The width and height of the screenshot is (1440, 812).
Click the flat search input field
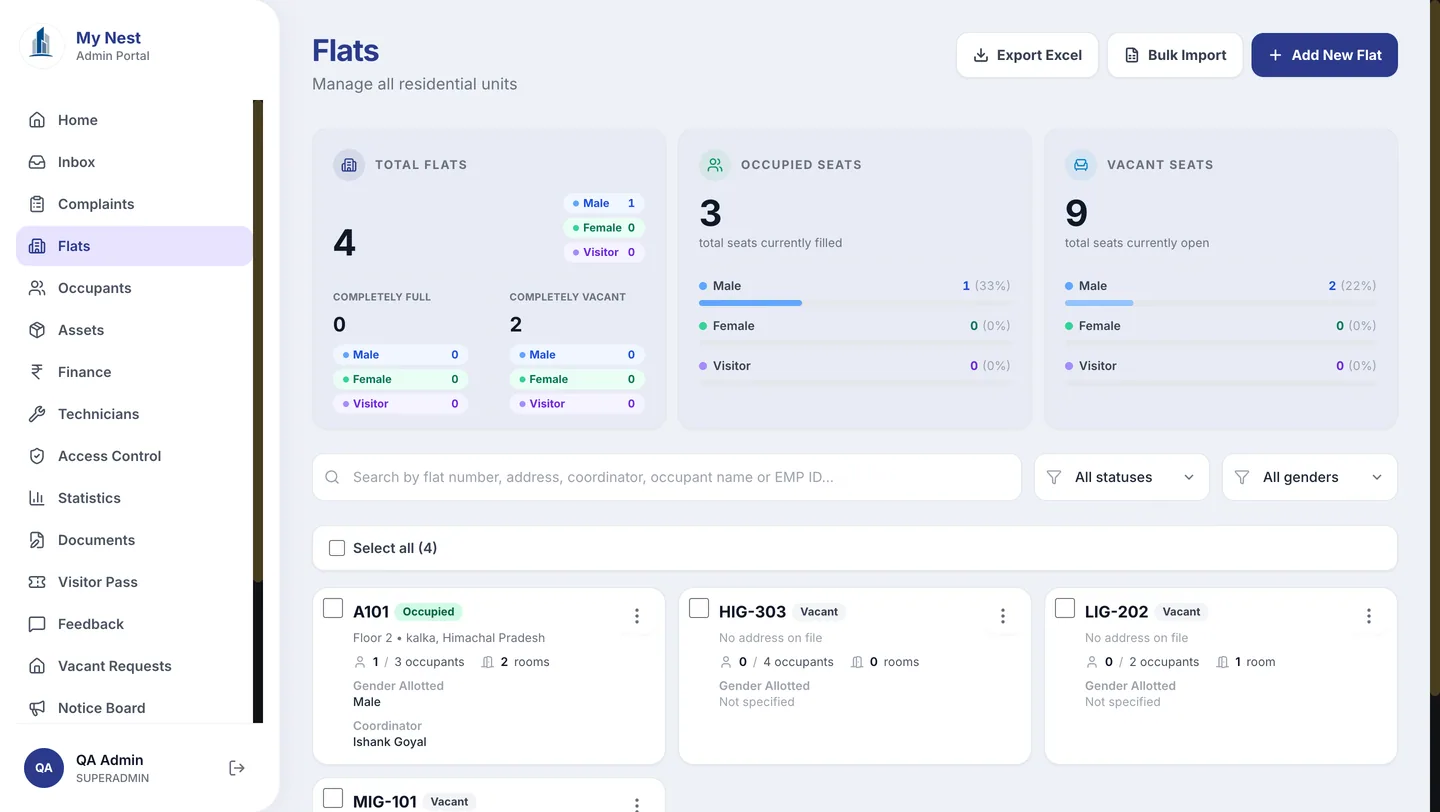click(x=667, y=478)
